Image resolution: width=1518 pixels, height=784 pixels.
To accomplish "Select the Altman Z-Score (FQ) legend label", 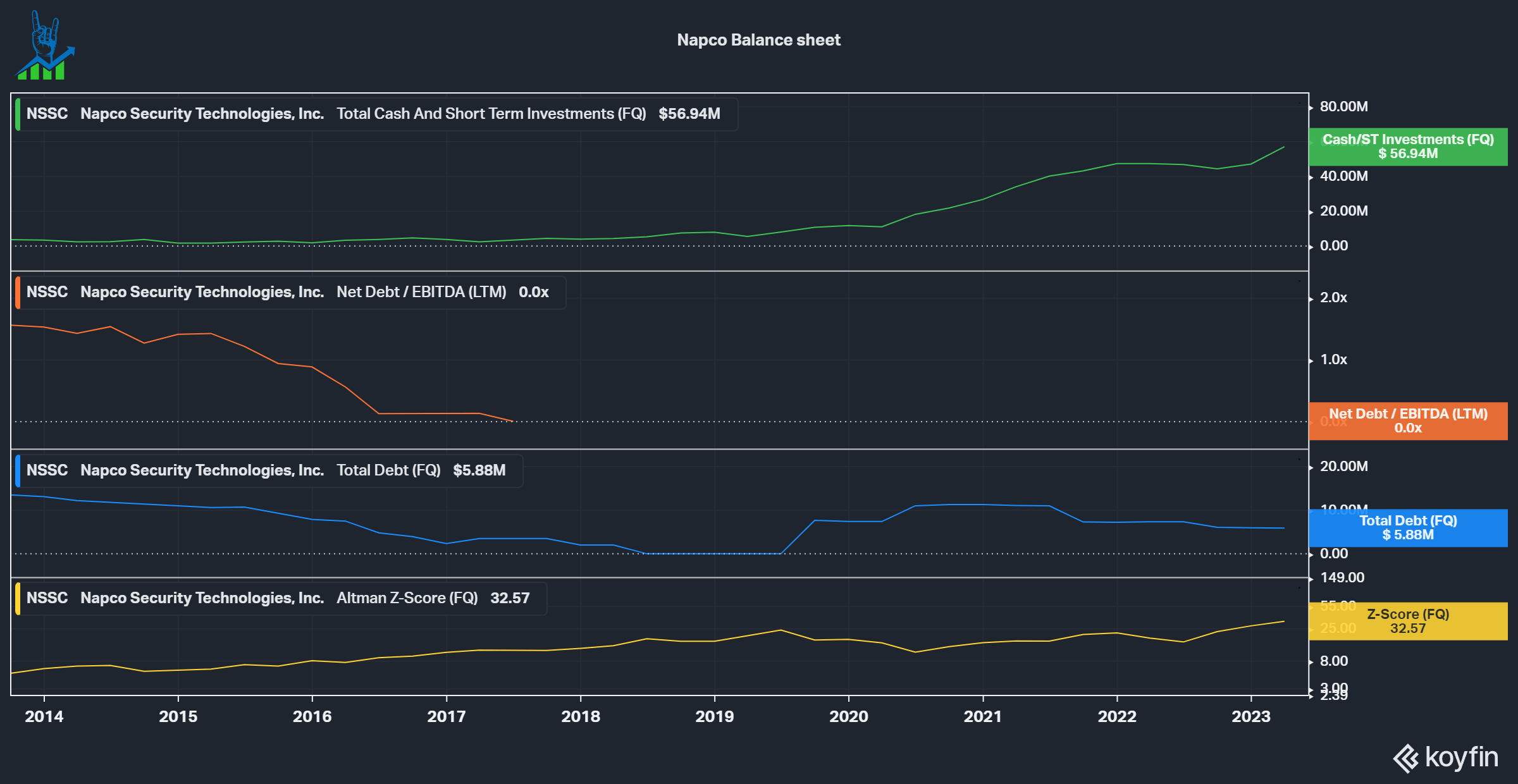I will tap(407, 598).
